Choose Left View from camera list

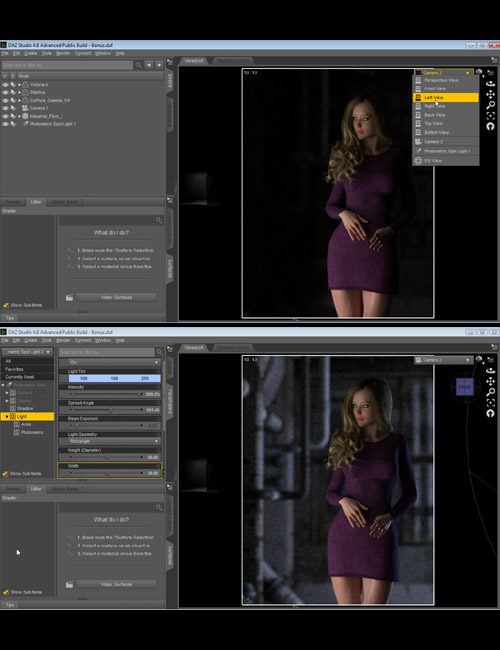(x=446, y=97)
